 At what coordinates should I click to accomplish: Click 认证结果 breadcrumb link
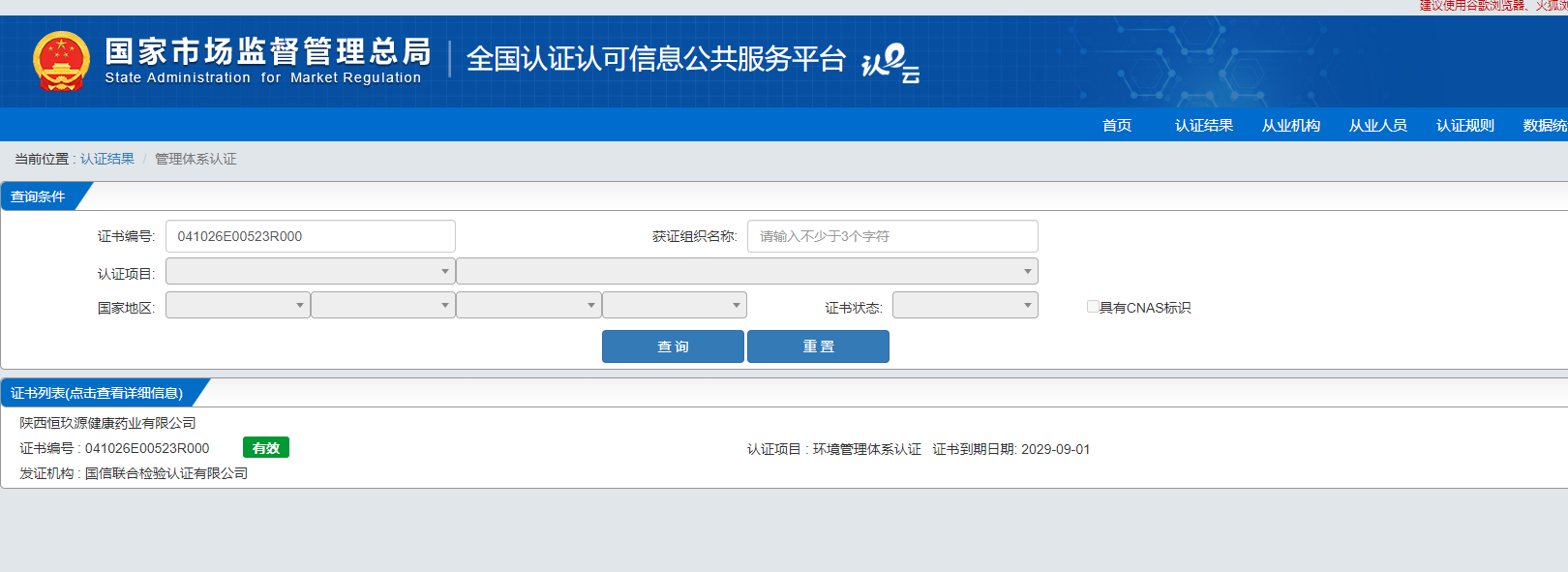coord(107,159)
